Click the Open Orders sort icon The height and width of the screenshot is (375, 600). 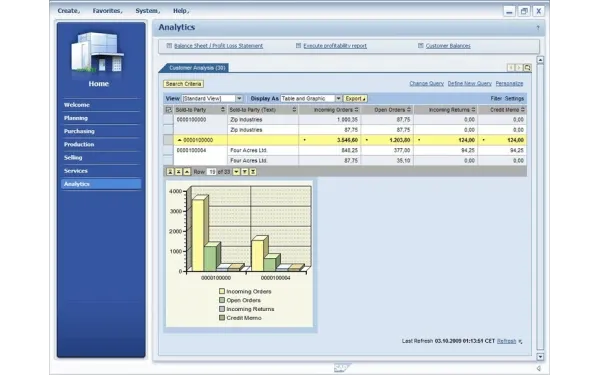click(409, 110)
